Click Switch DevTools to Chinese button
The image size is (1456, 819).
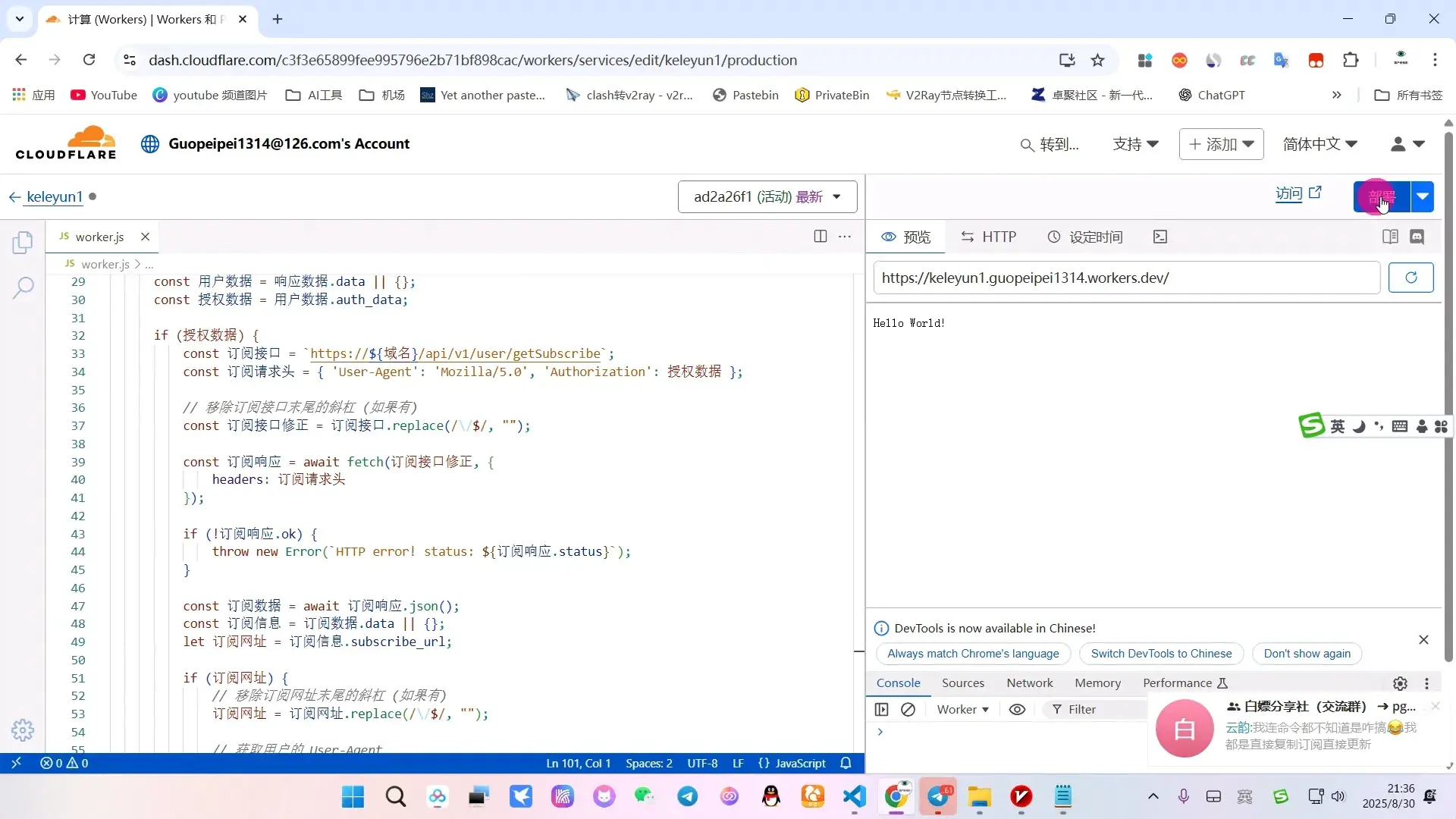[1161, 653]
